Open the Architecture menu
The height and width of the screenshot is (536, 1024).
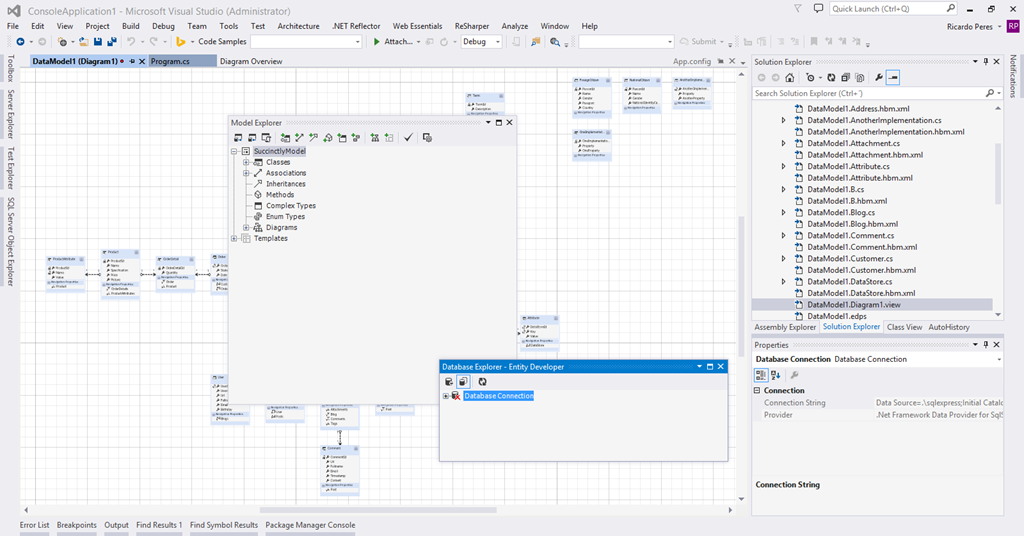pyautogui.click(x=298, y=26)
